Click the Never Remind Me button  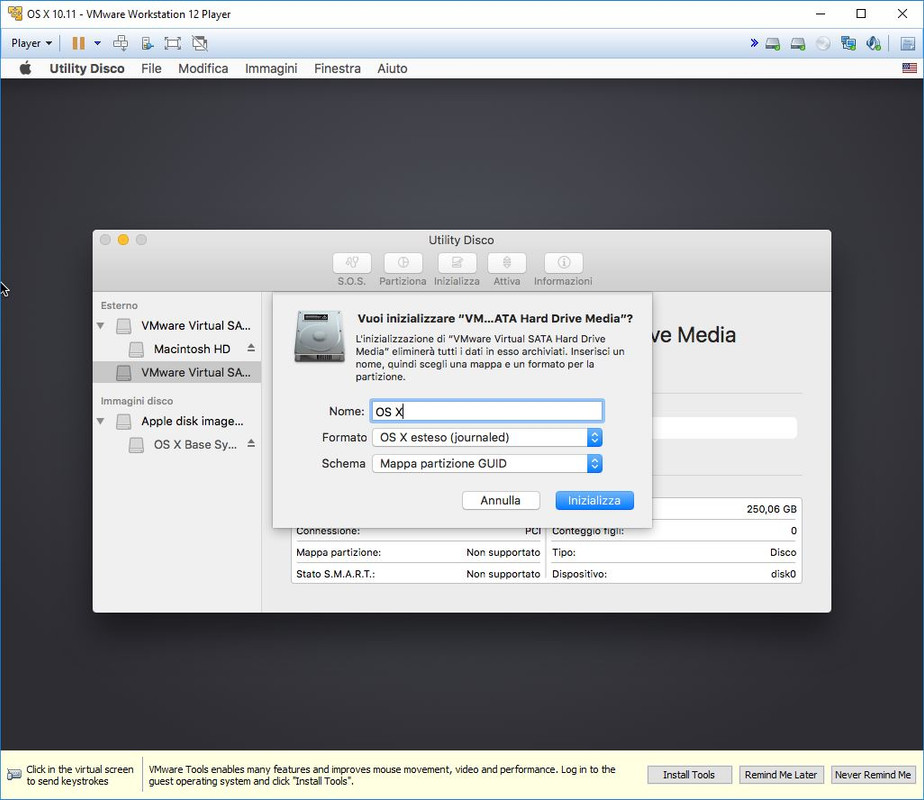point(873,775)
